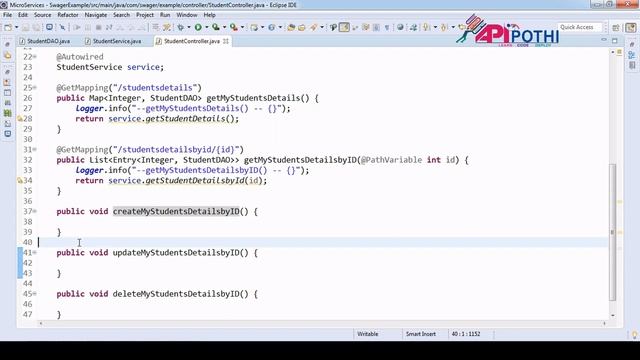Screen dimensions: 640x360
Task: Click the createMyStudentsDetailsbyID method name
Action: [x=176, y=211]
